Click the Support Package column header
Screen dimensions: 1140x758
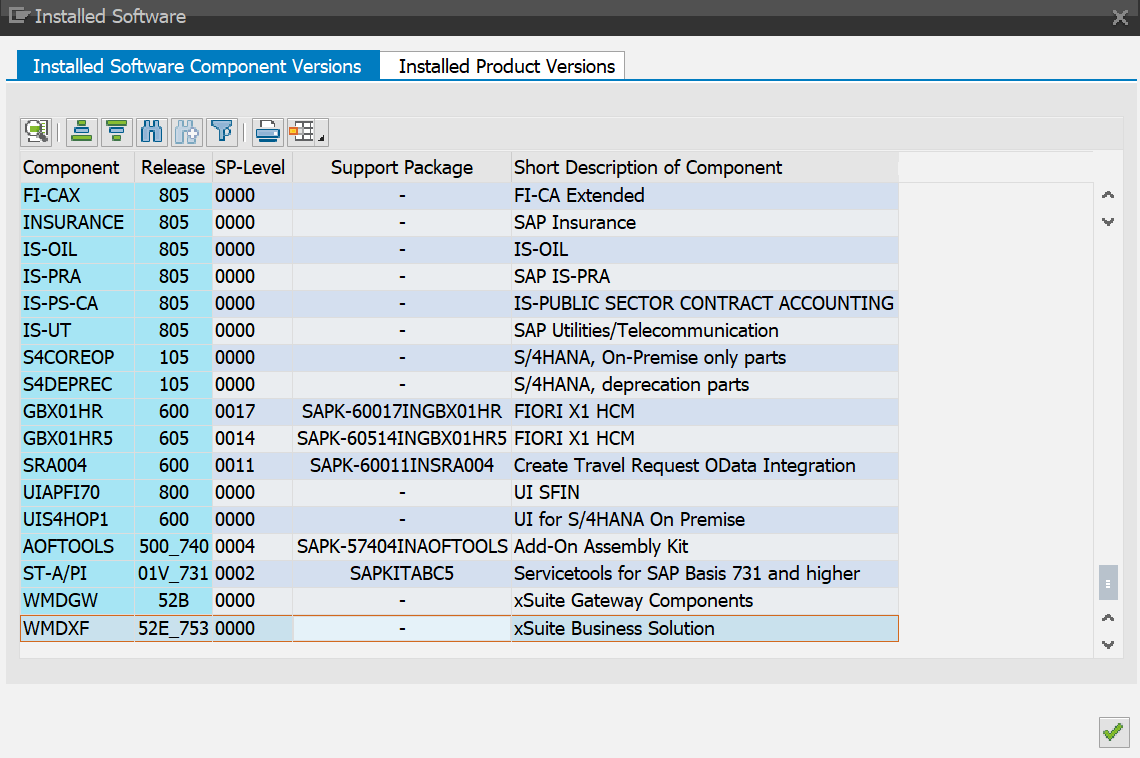click(401, 167)
